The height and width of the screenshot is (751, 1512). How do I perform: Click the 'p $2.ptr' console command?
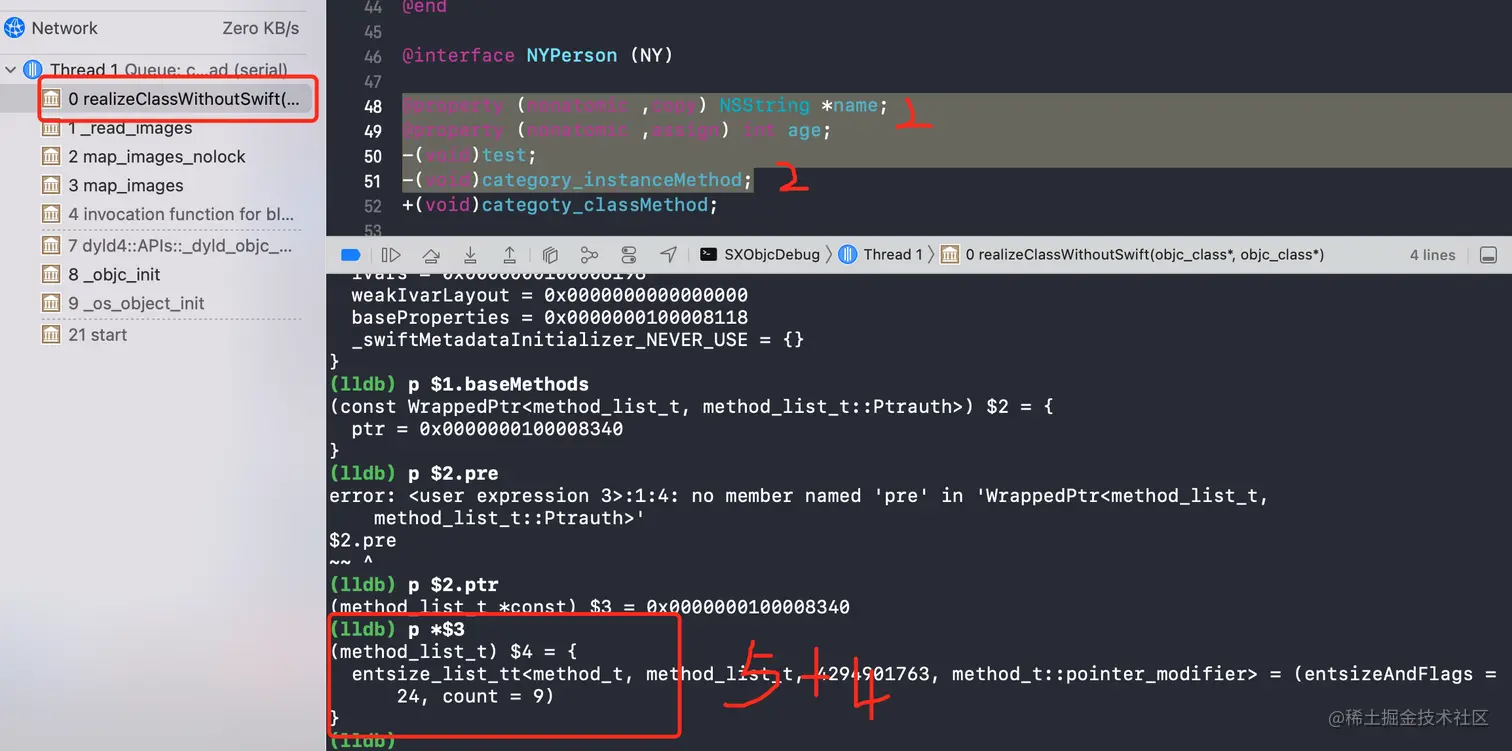point(453,585)
